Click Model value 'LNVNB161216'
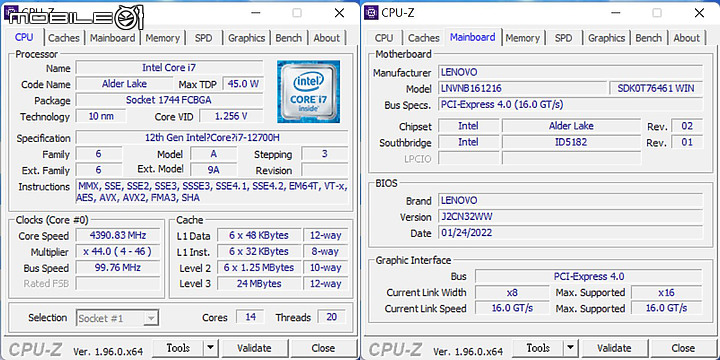The height and width of the screenshot is (360, 720). tap(523, 88)
